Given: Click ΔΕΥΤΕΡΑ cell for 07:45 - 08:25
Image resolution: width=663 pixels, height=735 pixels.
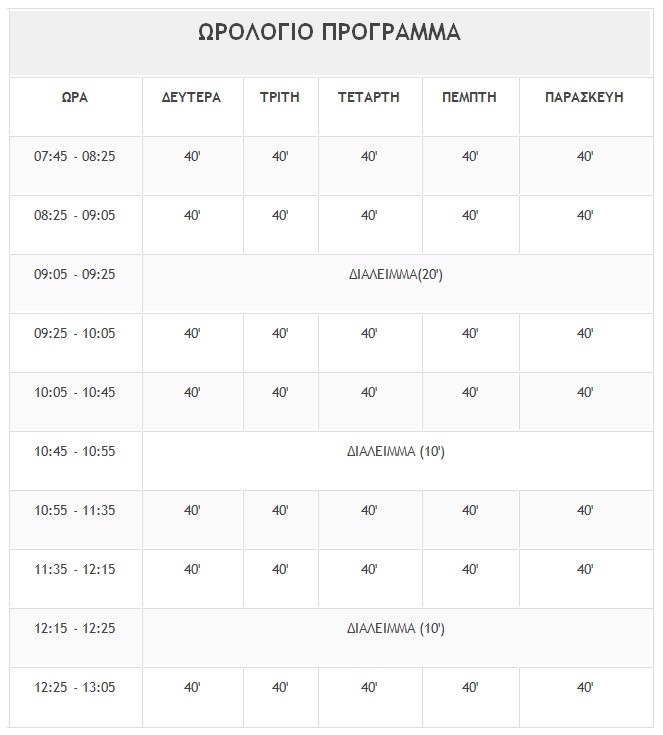Looking at the screenshot, I should coord(192,157).
